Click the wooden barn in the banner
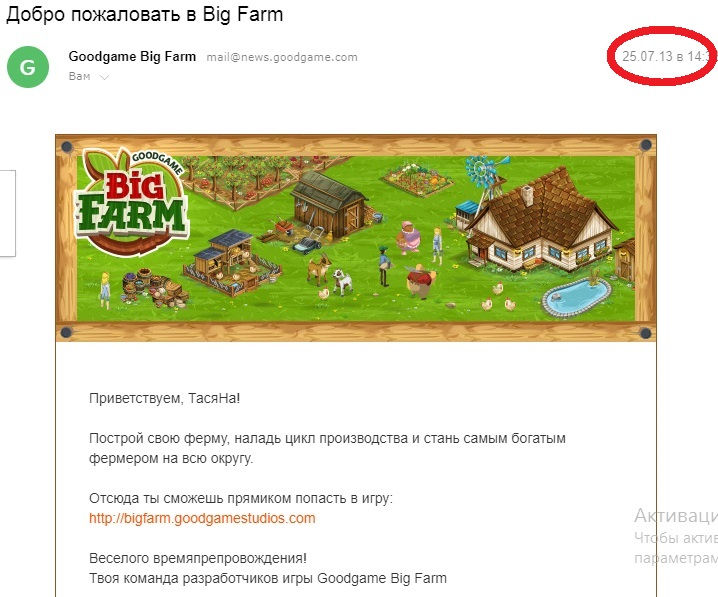The width and height of the screenshot is (718, 597). pos(329,204)
